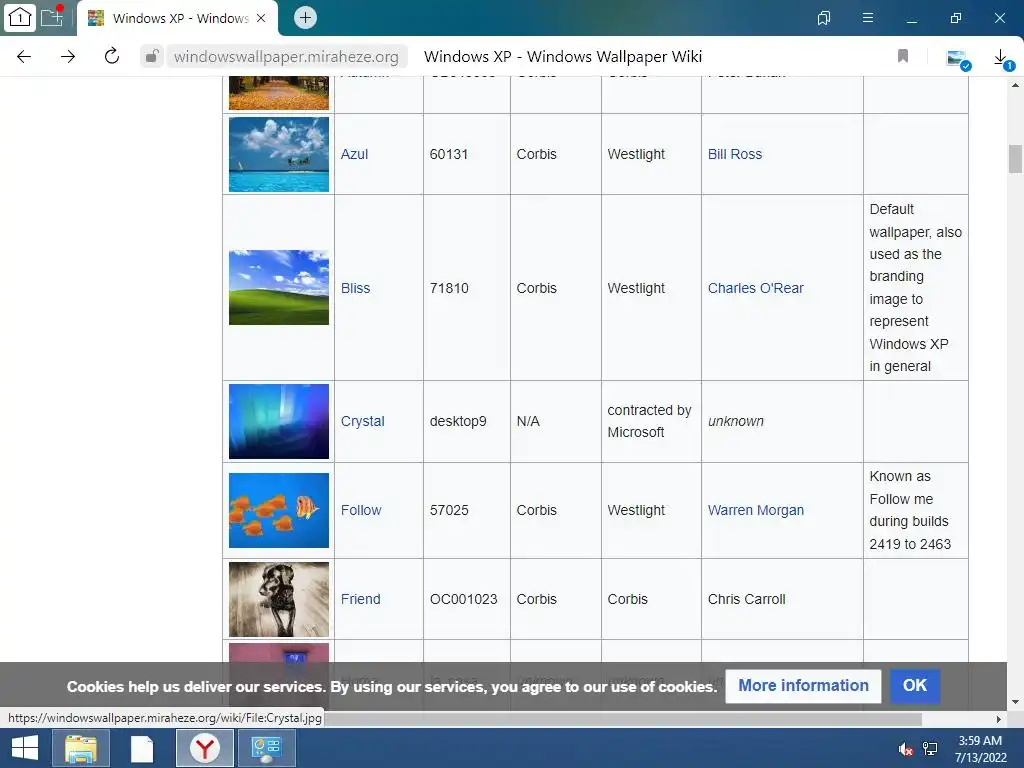
Task: Bookmark this page with the ribbon icon
Action: pos(903,56)
